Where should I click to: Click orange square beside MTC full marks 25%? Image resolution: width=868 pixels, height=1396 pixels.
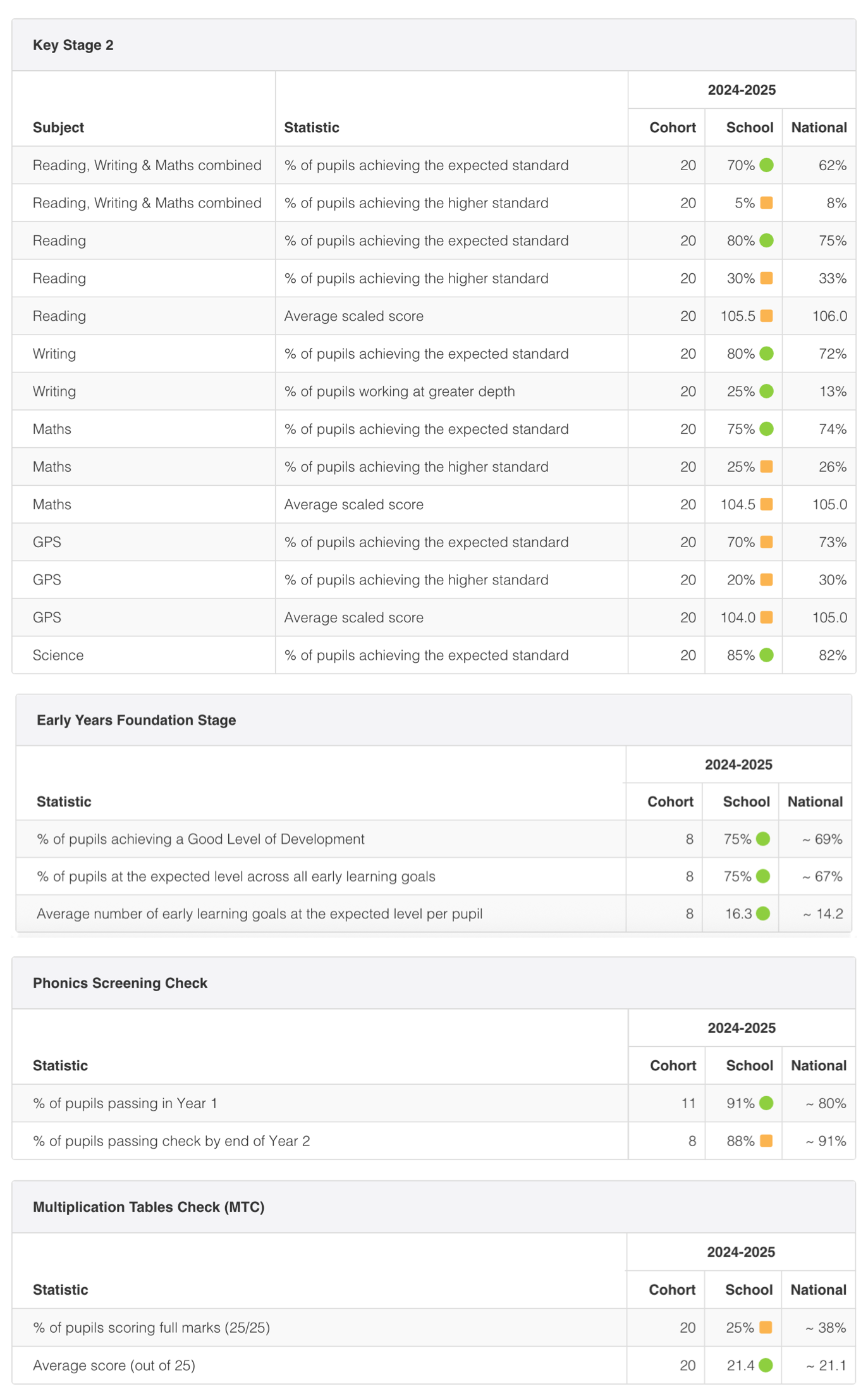(x=766, y=1327)
